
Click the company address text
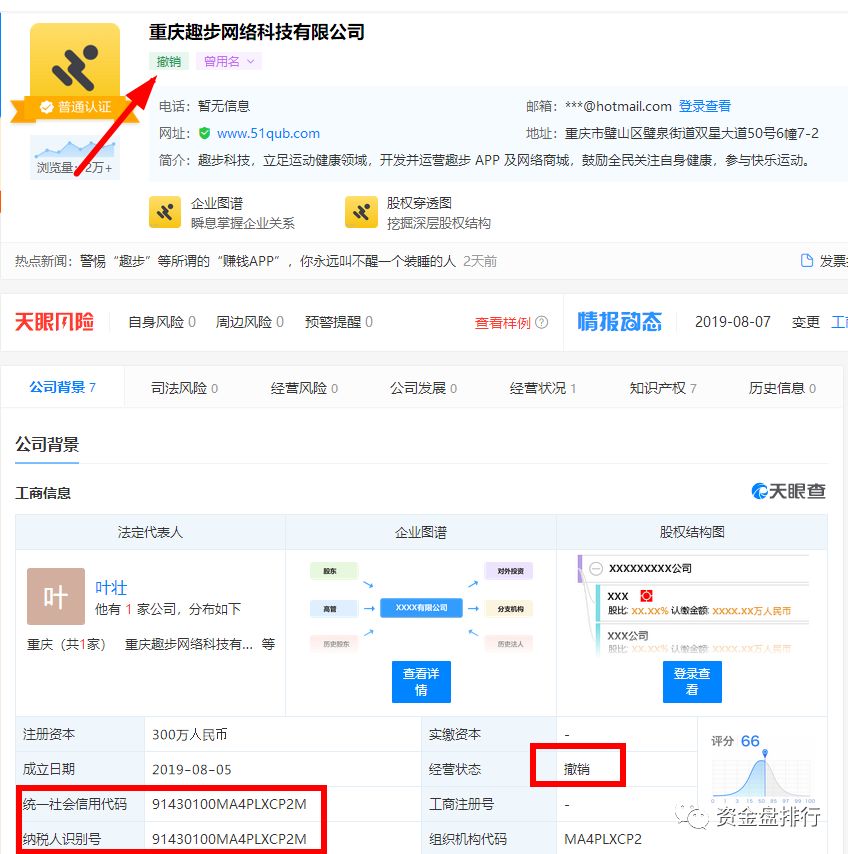click(x=692, y=133)
